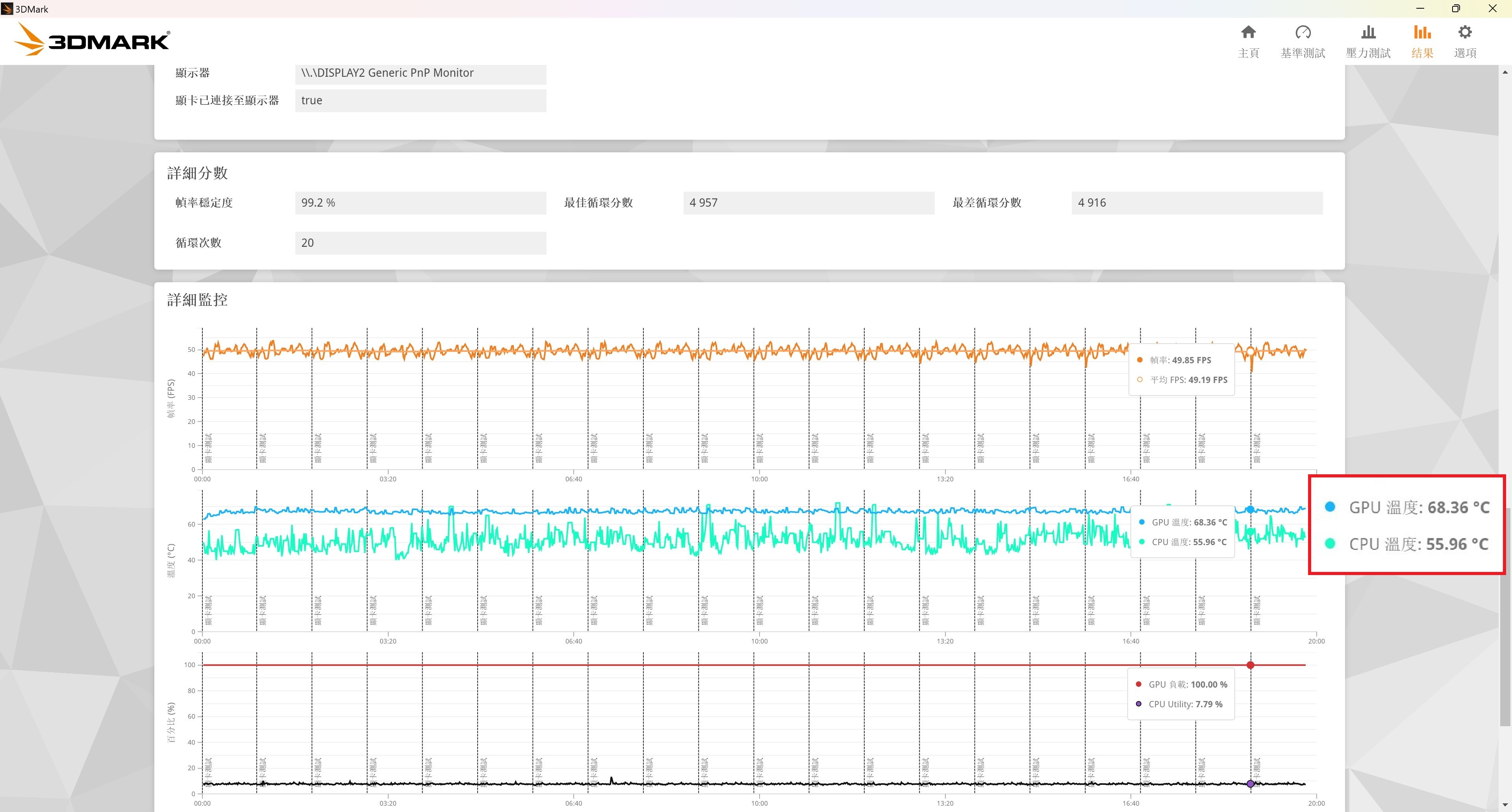Open the 壓力測試 stress test icon

(1368, 32)
